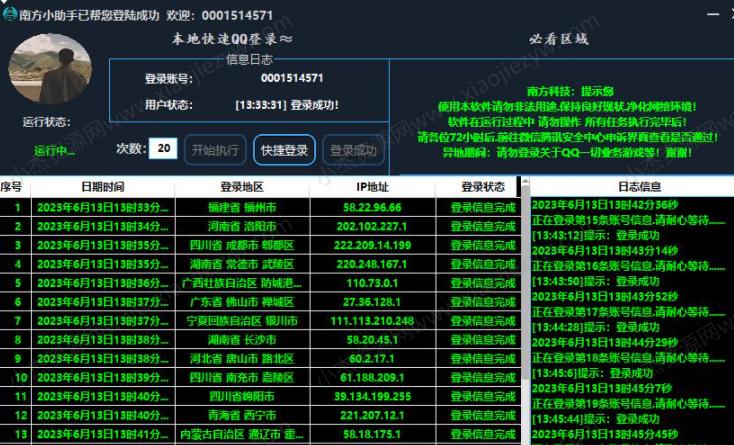The image size is (734, 445).
Task: Select IP cell 220.248.167.1
Action: 372,264
